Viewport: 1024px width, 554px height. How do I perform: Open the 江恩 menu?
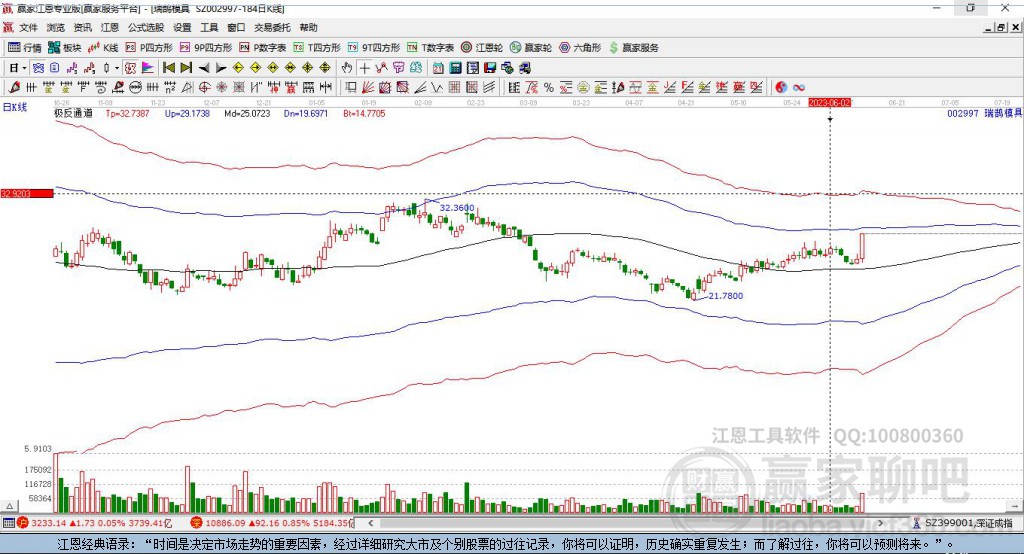click(x=110, y=27)
